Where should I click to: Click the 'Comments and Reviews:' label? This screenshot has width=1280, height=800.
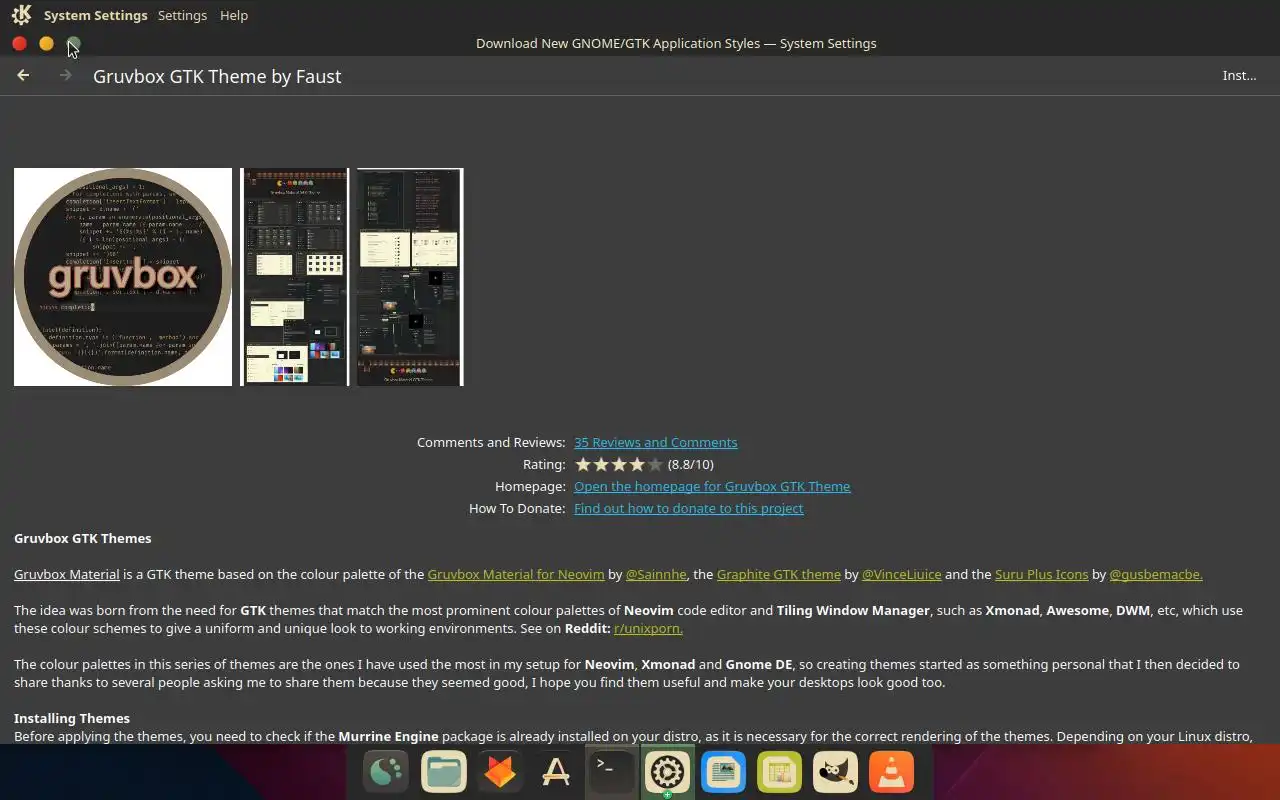[491, 442]
